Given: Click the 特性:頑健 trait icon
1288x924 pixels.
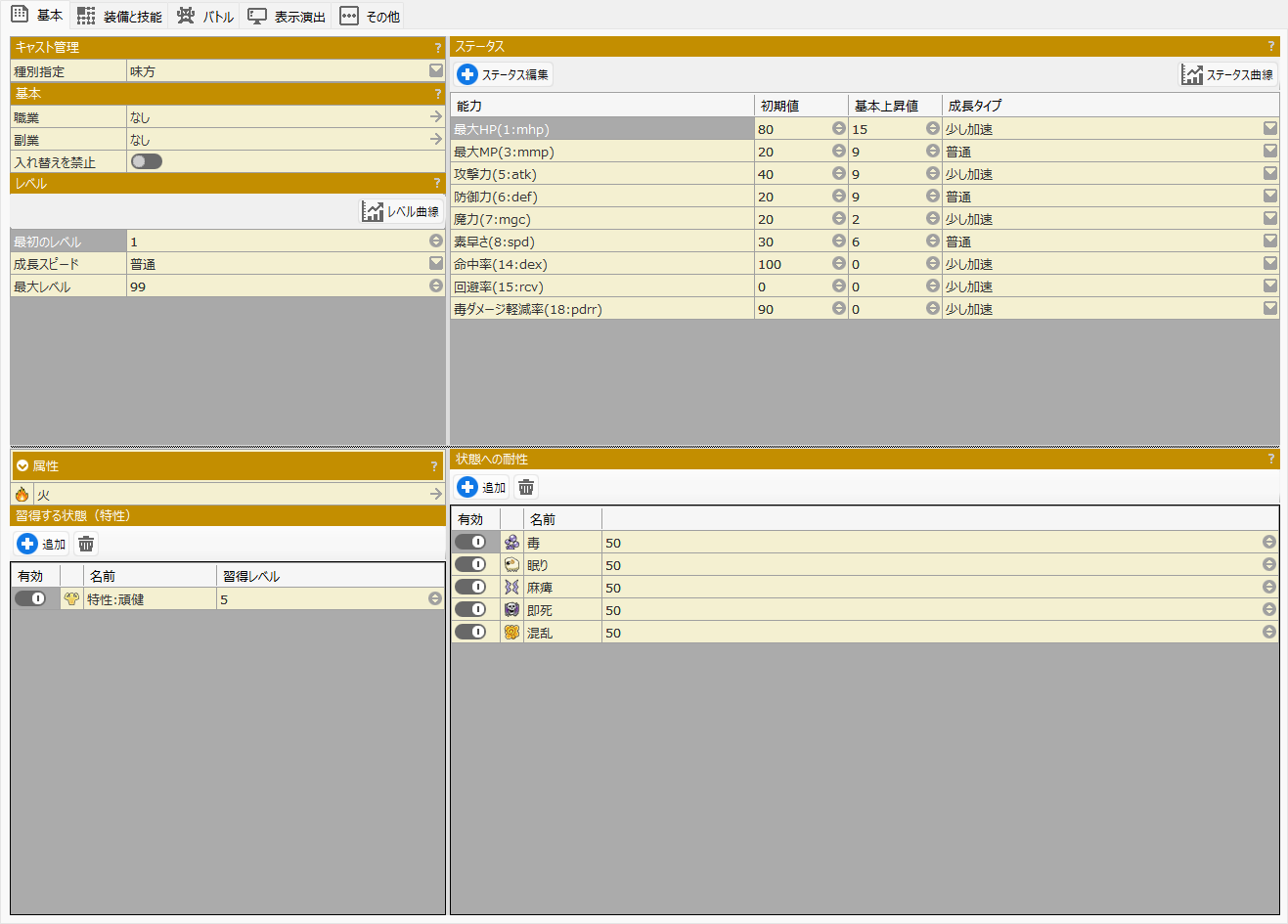Looking at the screenshot, I should click(71, 598).
